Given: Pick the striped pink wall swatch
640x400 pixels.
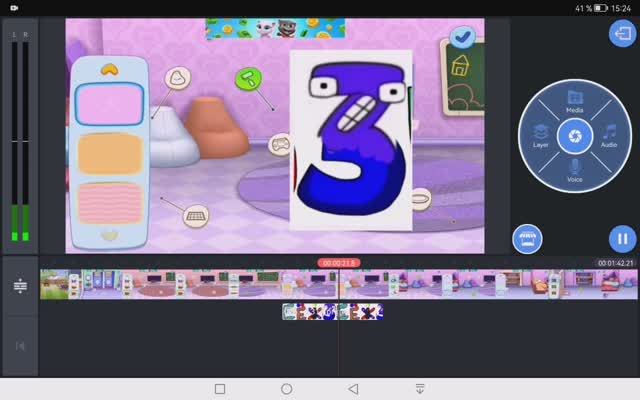Looking at the screenshot, I should pos(109,203).
